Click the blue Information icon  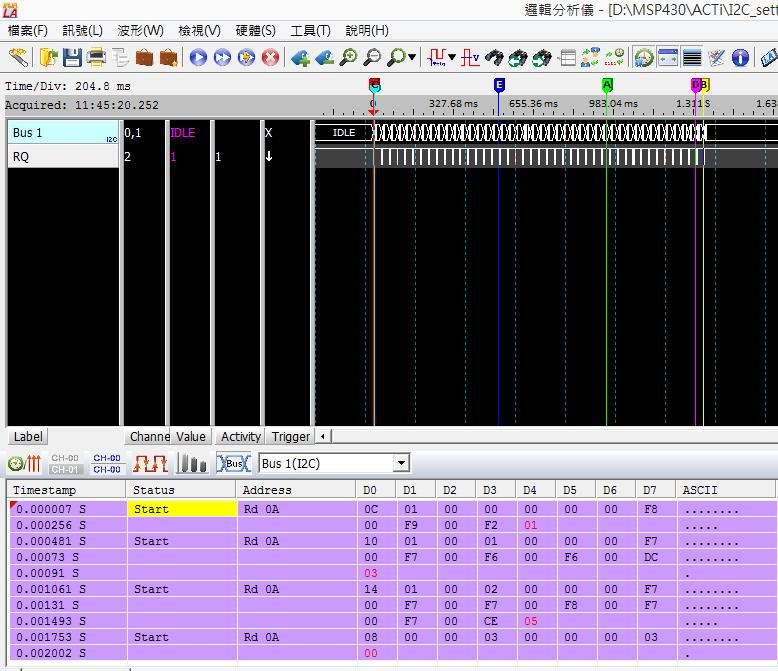741,58
